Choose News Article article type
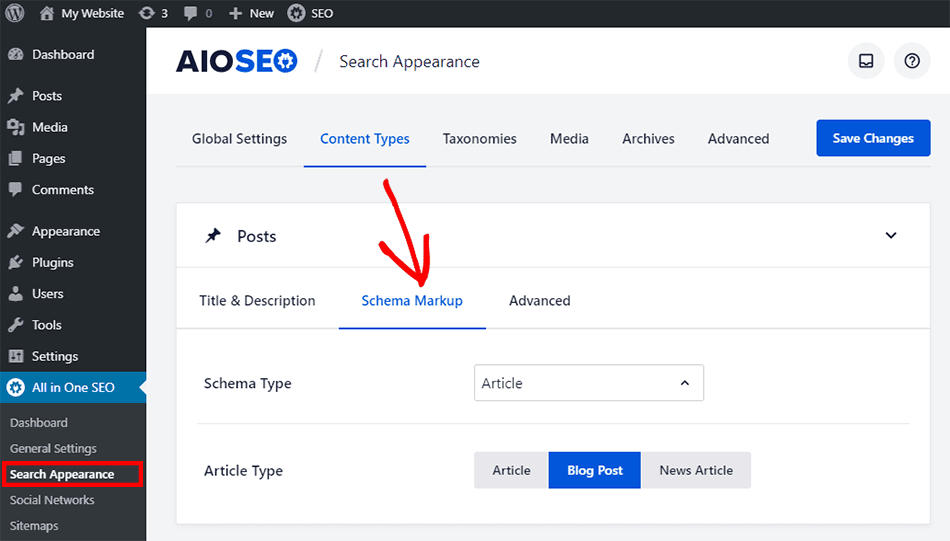Screen dimensions: 950x541 click(696, 470)
